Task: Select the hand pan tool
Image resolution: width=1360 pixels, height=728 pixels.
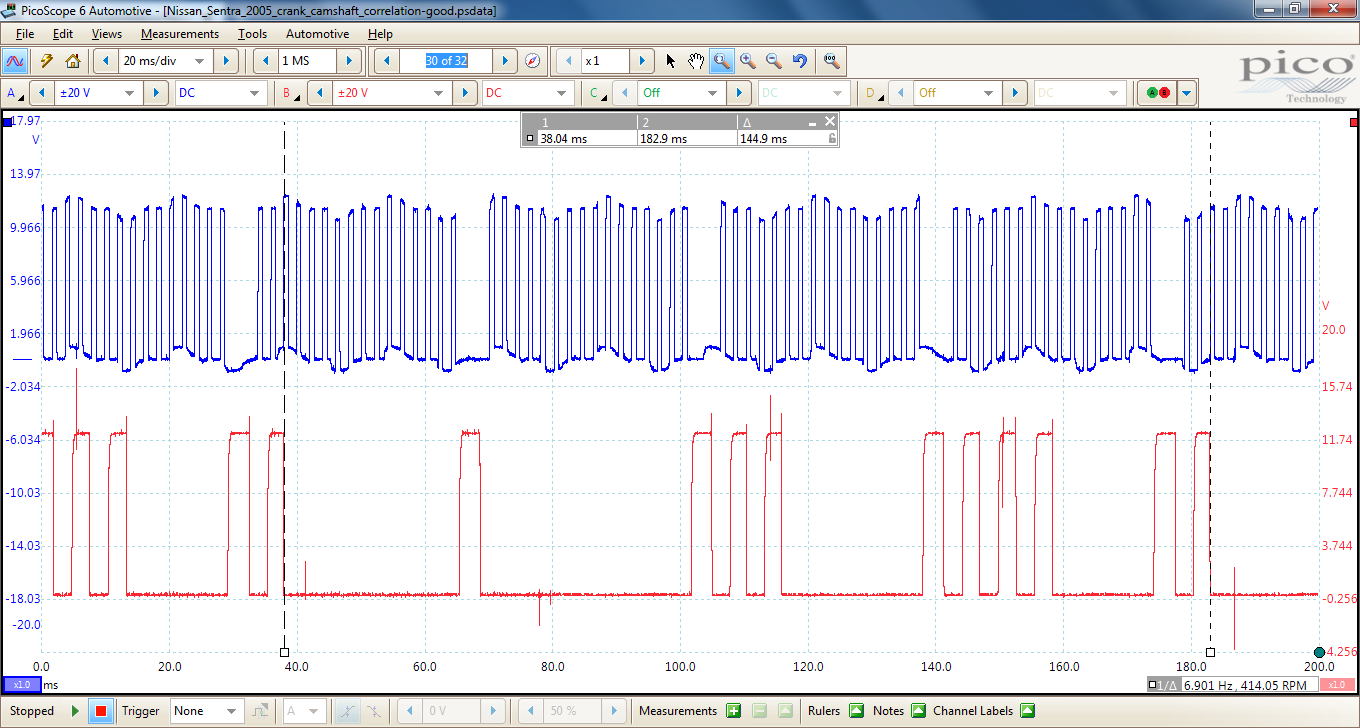Action: tap(697, 61)
